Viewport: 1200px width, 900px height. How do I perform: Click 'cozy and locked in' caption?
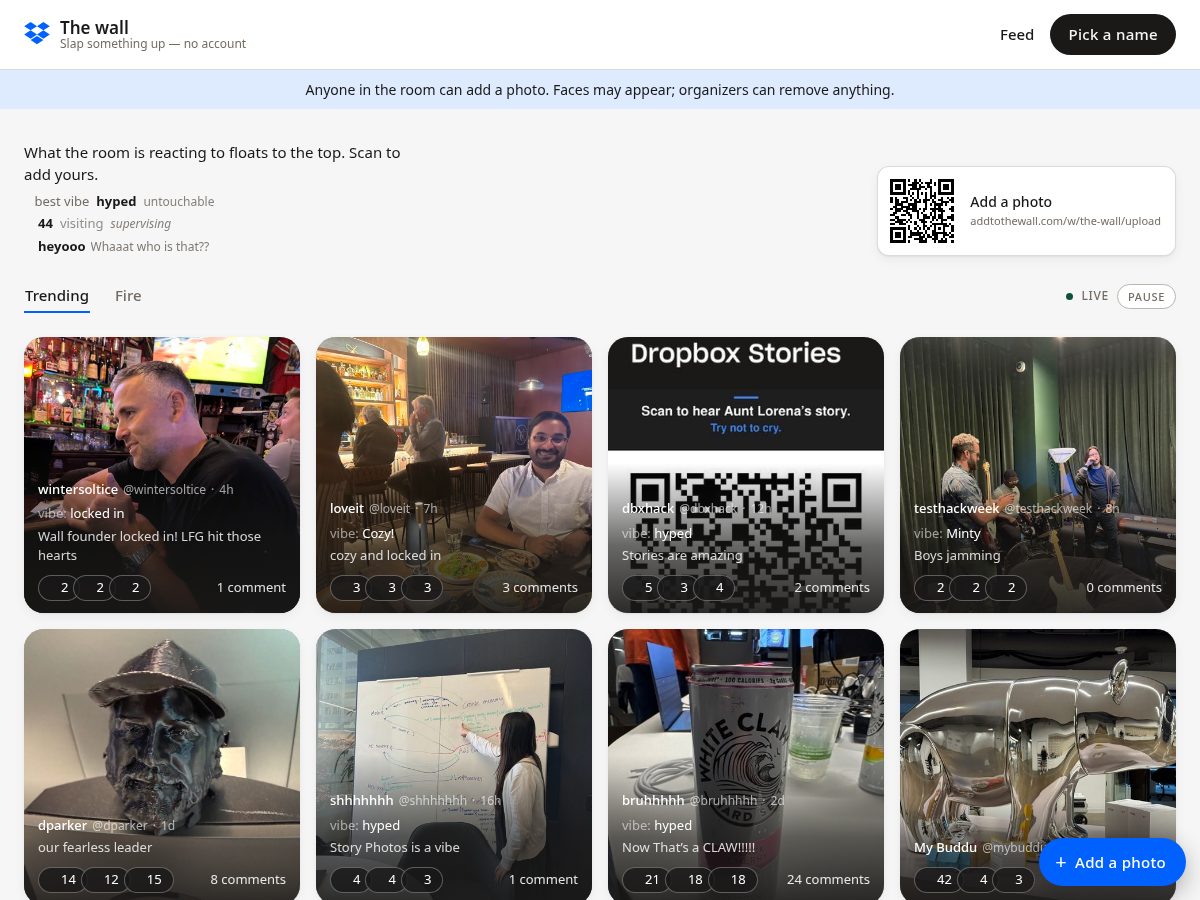click(x=385, y=555)
